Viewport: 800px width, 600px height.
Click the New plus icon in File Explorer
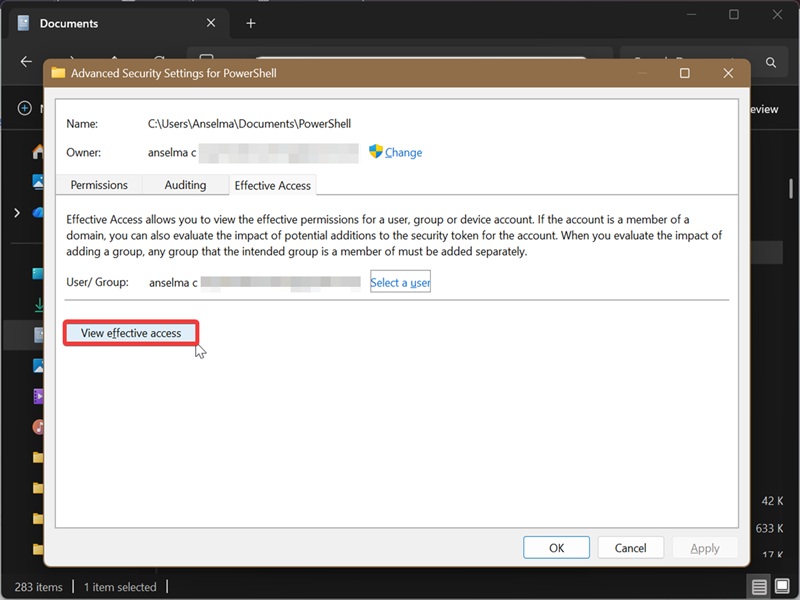(x=24, y=108)
